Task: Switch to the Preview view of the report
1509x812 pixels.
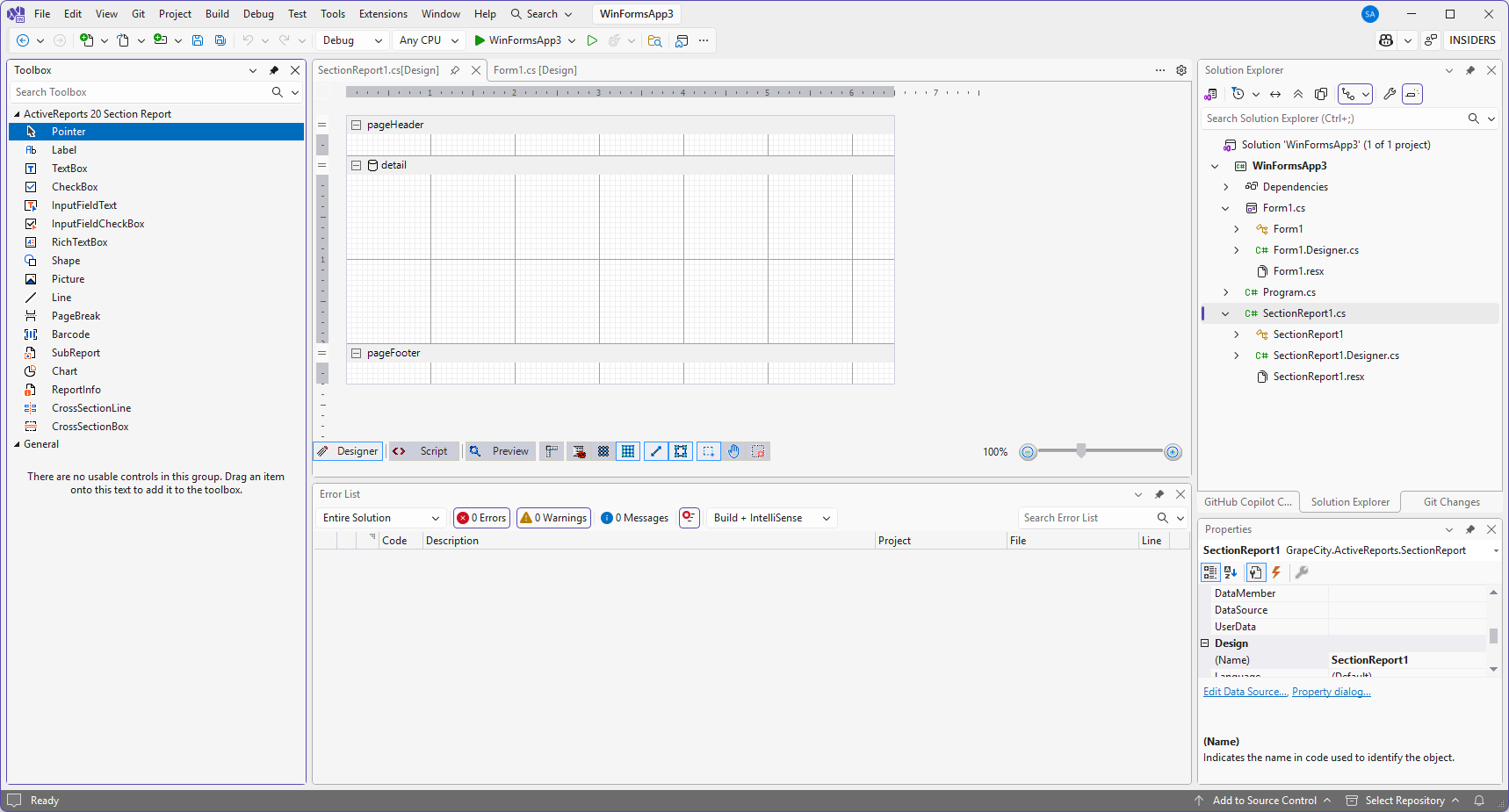Action: [500, 451]
